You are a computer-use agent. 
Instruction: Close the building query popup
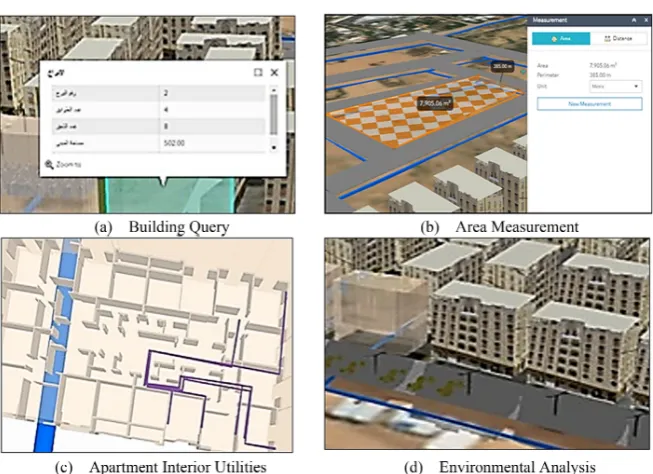274,72
